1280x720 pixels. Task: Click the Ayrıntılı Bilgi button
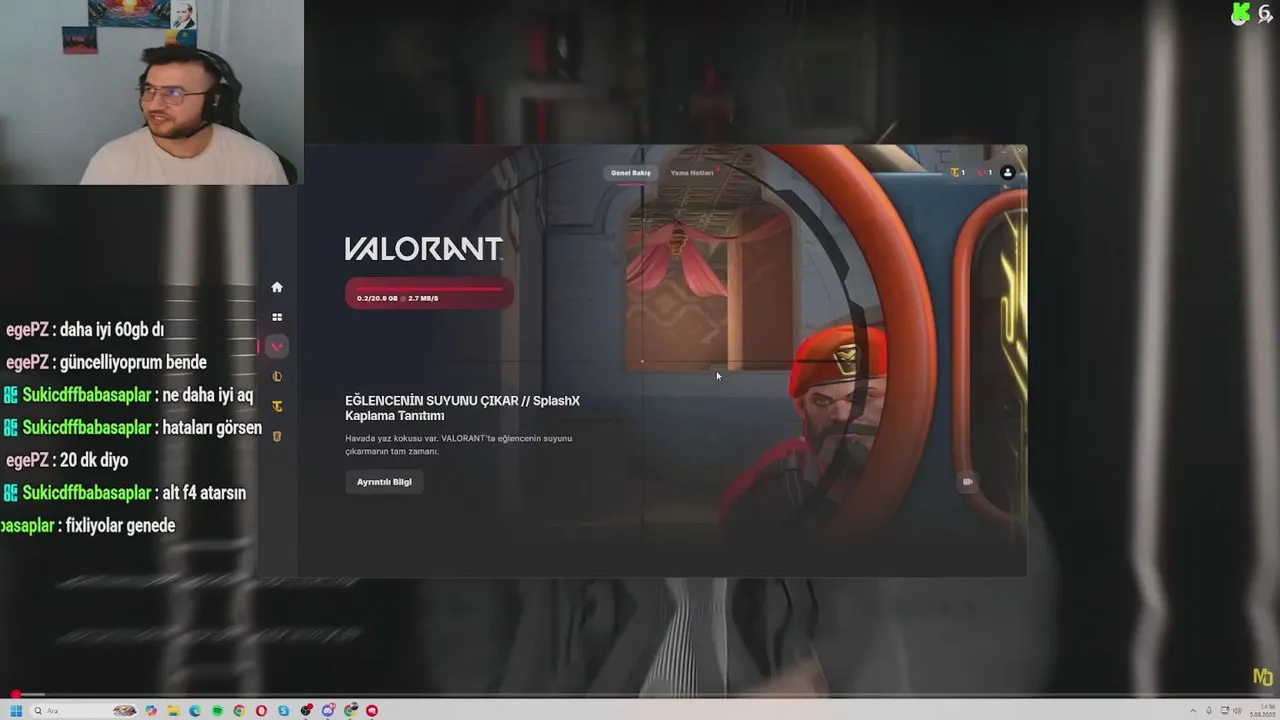(384, 482)
